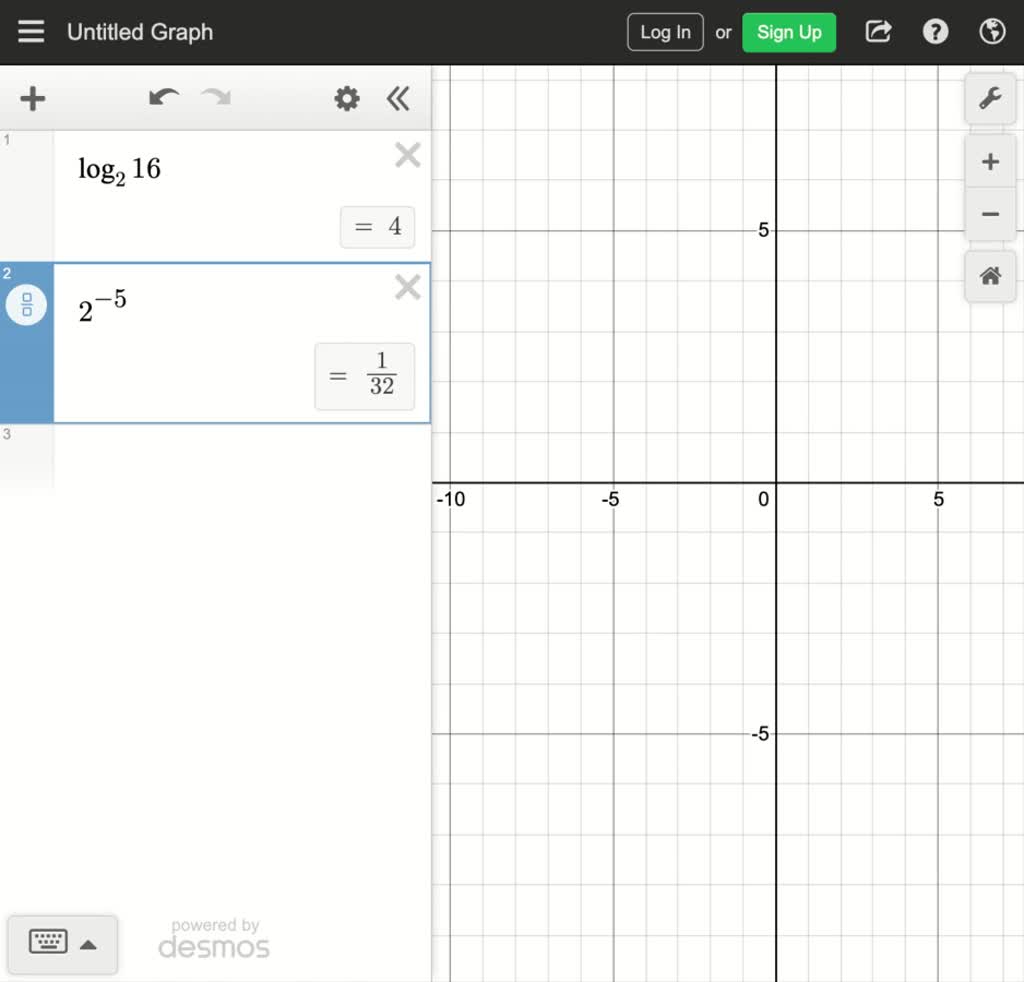1024x982 pixels.
Task: Zoom in on the graph
Action: pyautogui.click(x=990, y=162)
